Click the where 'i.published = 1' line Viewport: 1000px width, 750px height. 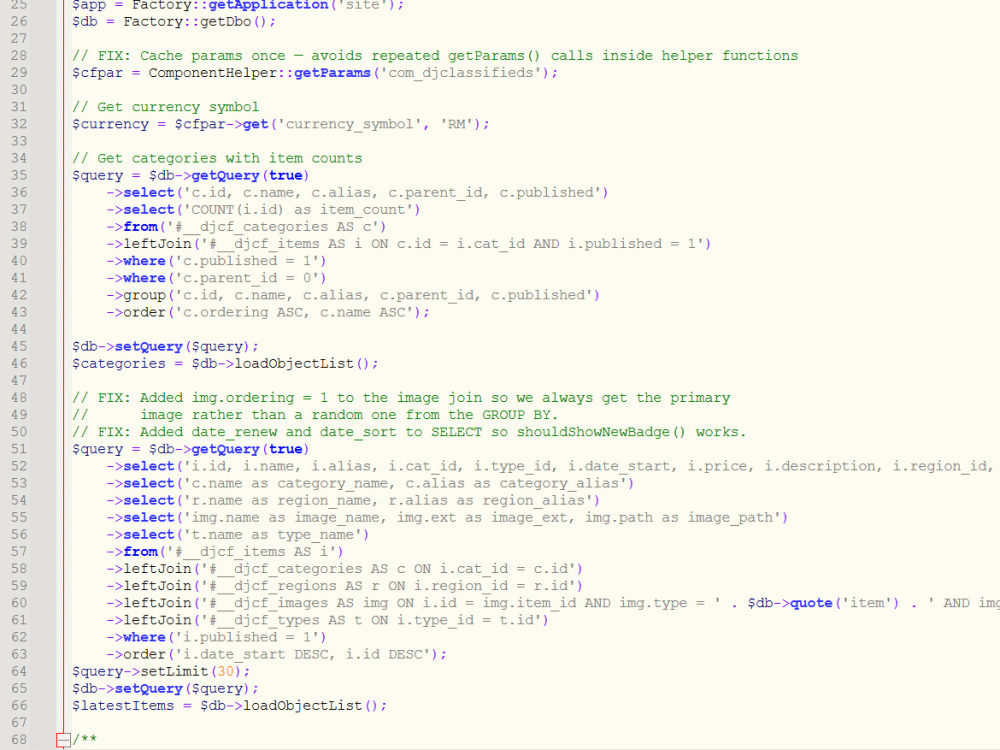pos(216,637)
